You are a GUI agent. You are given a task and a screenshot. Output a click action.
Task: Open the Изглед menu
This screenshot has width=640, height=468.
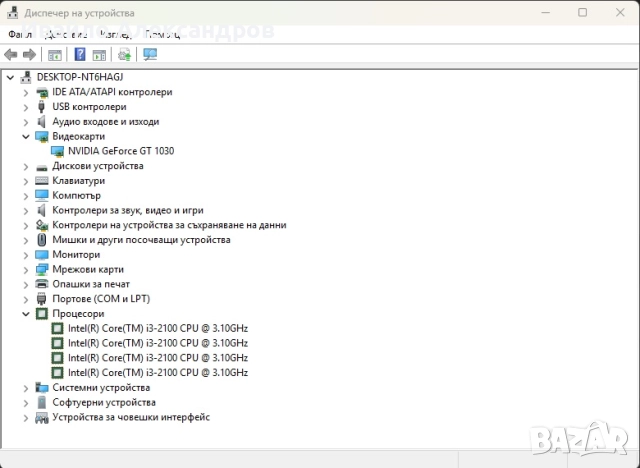(116, 35)
